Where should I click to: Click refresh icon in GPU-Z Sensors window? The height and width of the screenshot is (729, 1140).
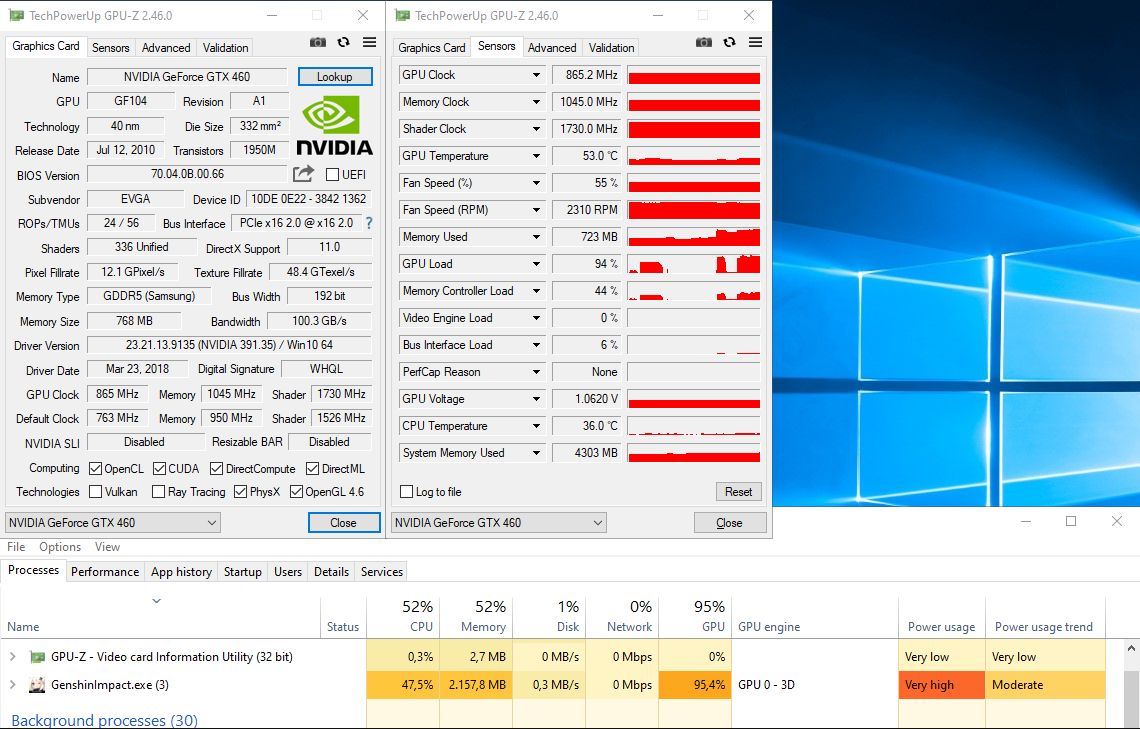[729, 42]
